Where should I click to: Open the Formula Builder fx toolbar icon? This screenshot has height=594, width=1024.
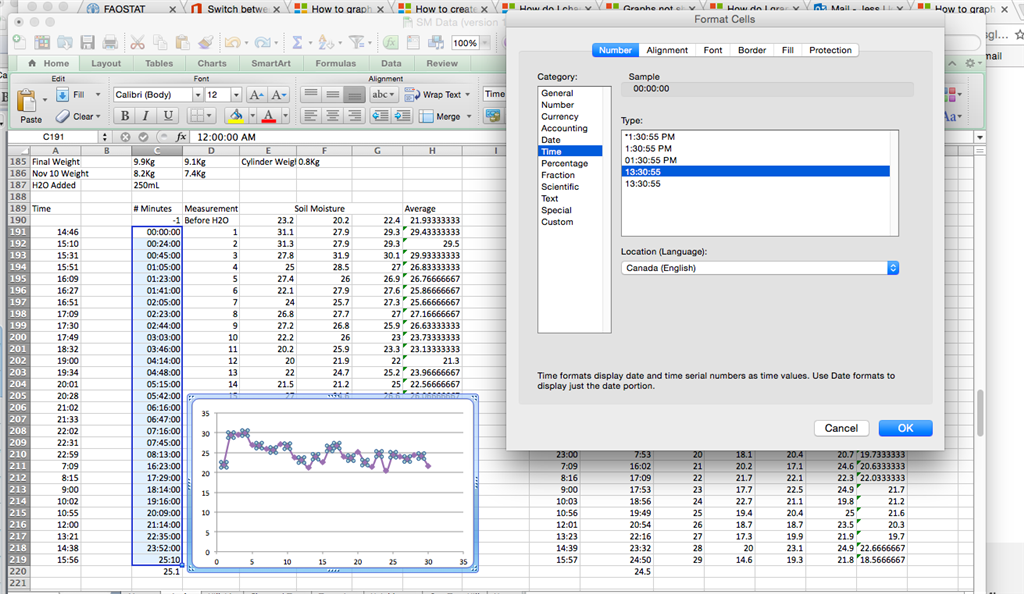391,43
